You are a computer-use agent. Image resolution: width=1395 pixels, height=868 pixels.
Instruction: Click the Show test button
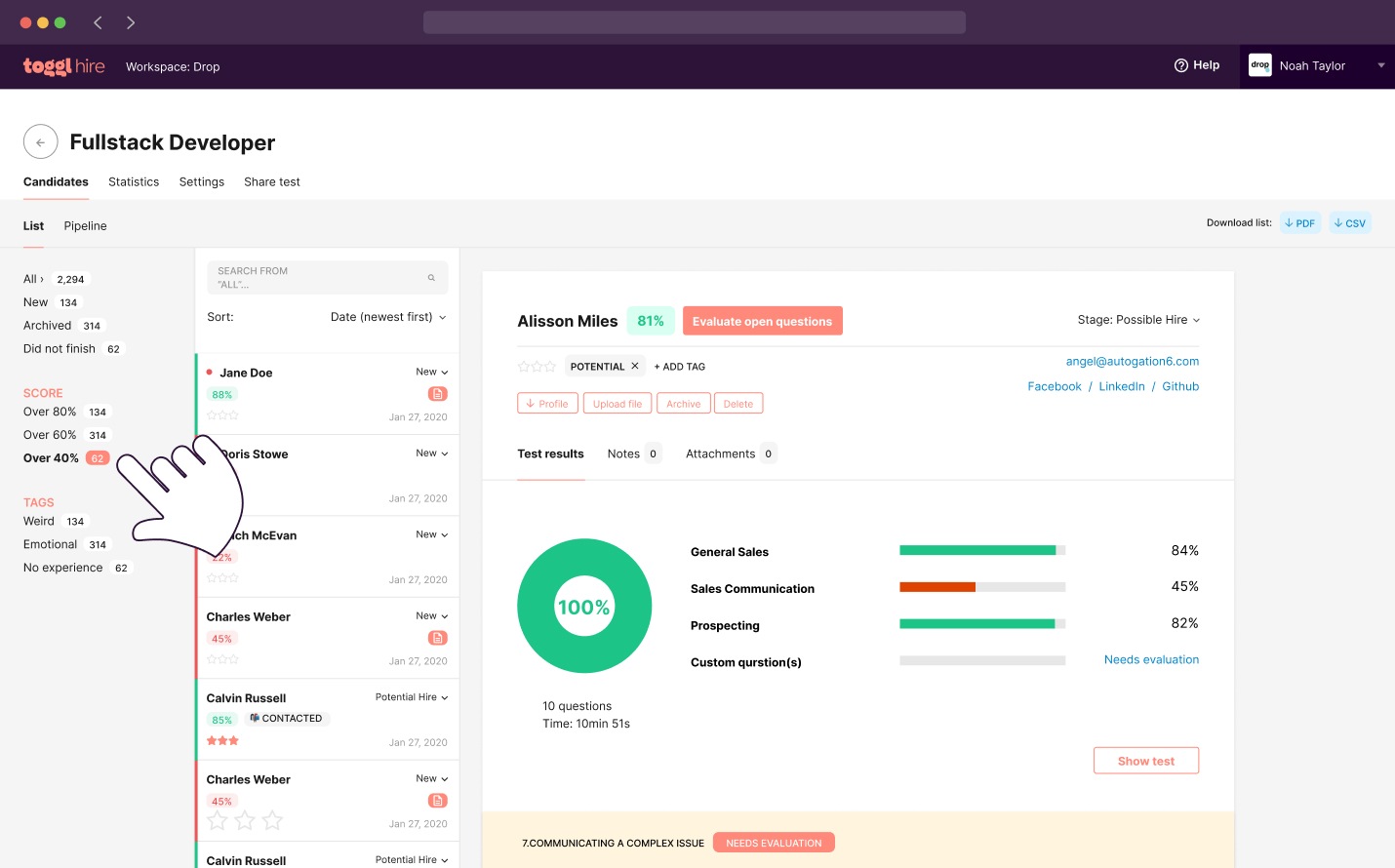1146,761
